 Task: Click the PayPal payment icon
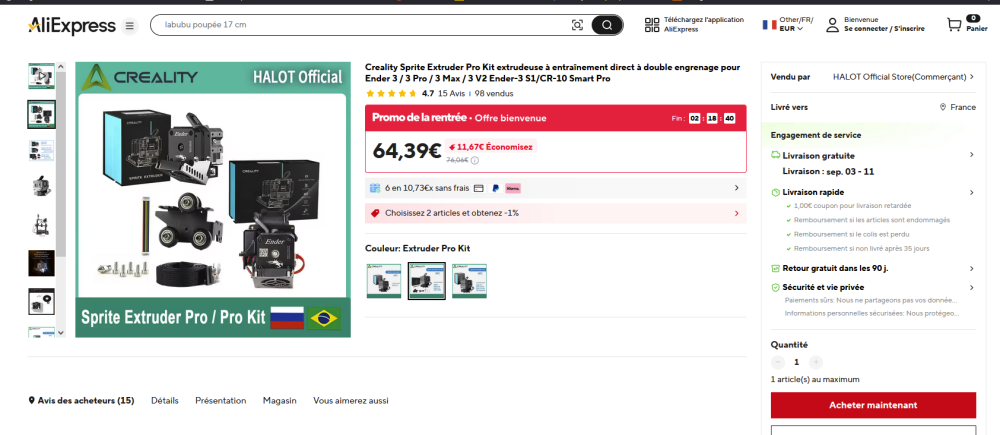click(x=496, y=188)
